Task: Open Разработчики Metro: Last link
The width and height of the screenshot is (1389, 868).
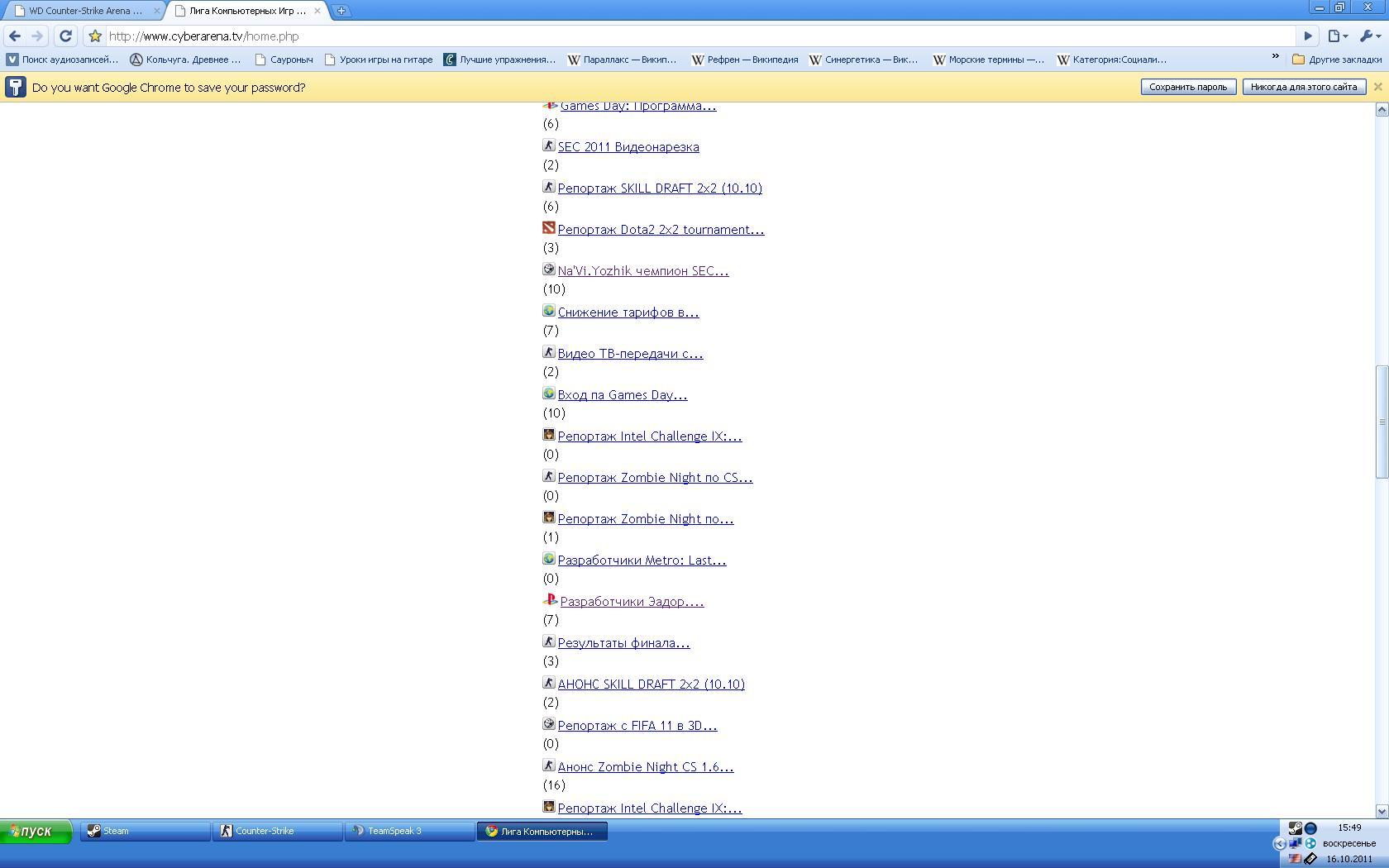Action: coord(642,560)
